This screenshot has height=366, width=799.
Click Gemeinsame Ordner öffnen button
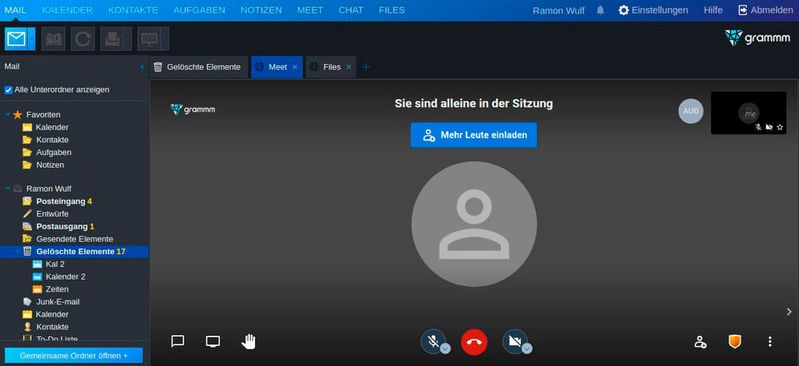[x=74, y=355]
